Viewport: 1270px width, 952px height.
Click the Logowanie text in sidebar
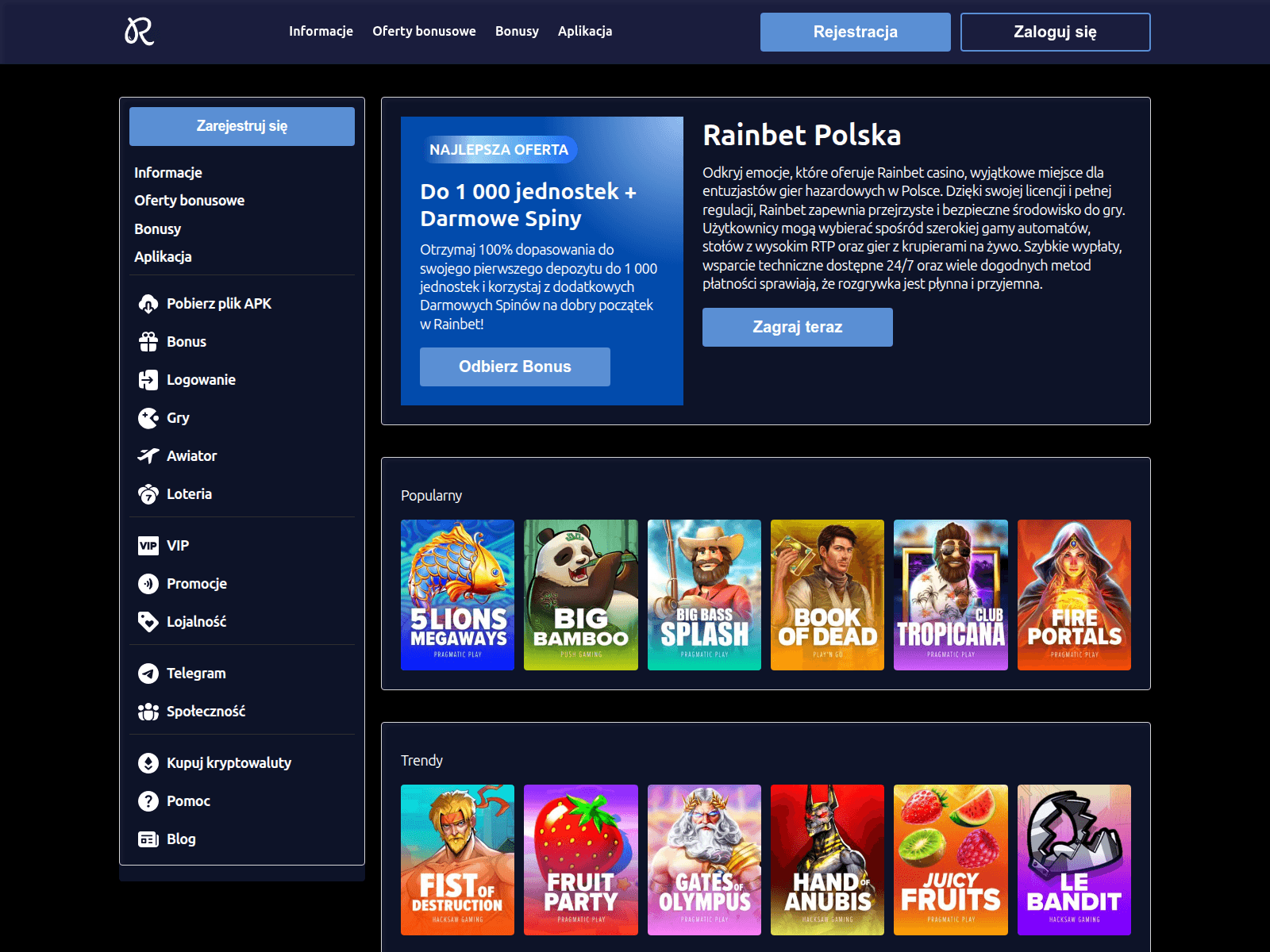201,380
